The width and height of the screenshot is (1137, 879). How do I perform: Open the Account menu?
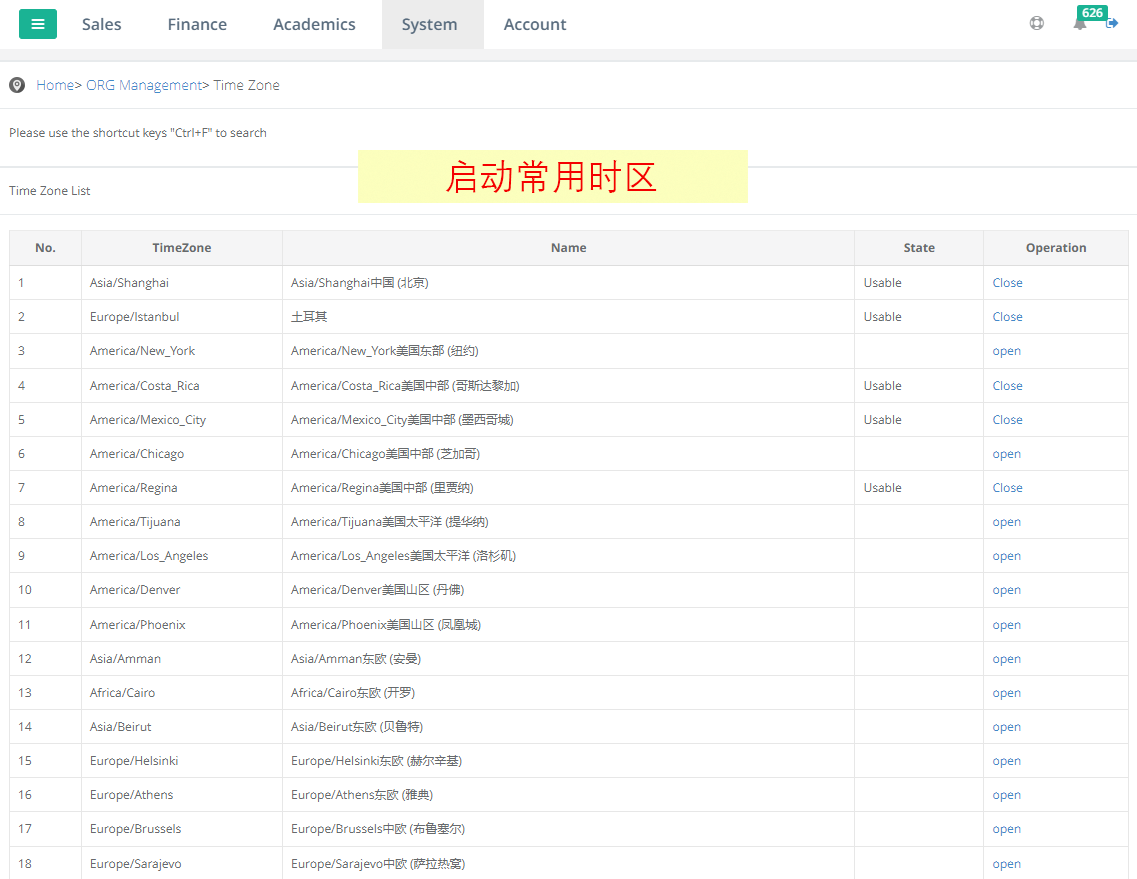[x=535, y=24]
